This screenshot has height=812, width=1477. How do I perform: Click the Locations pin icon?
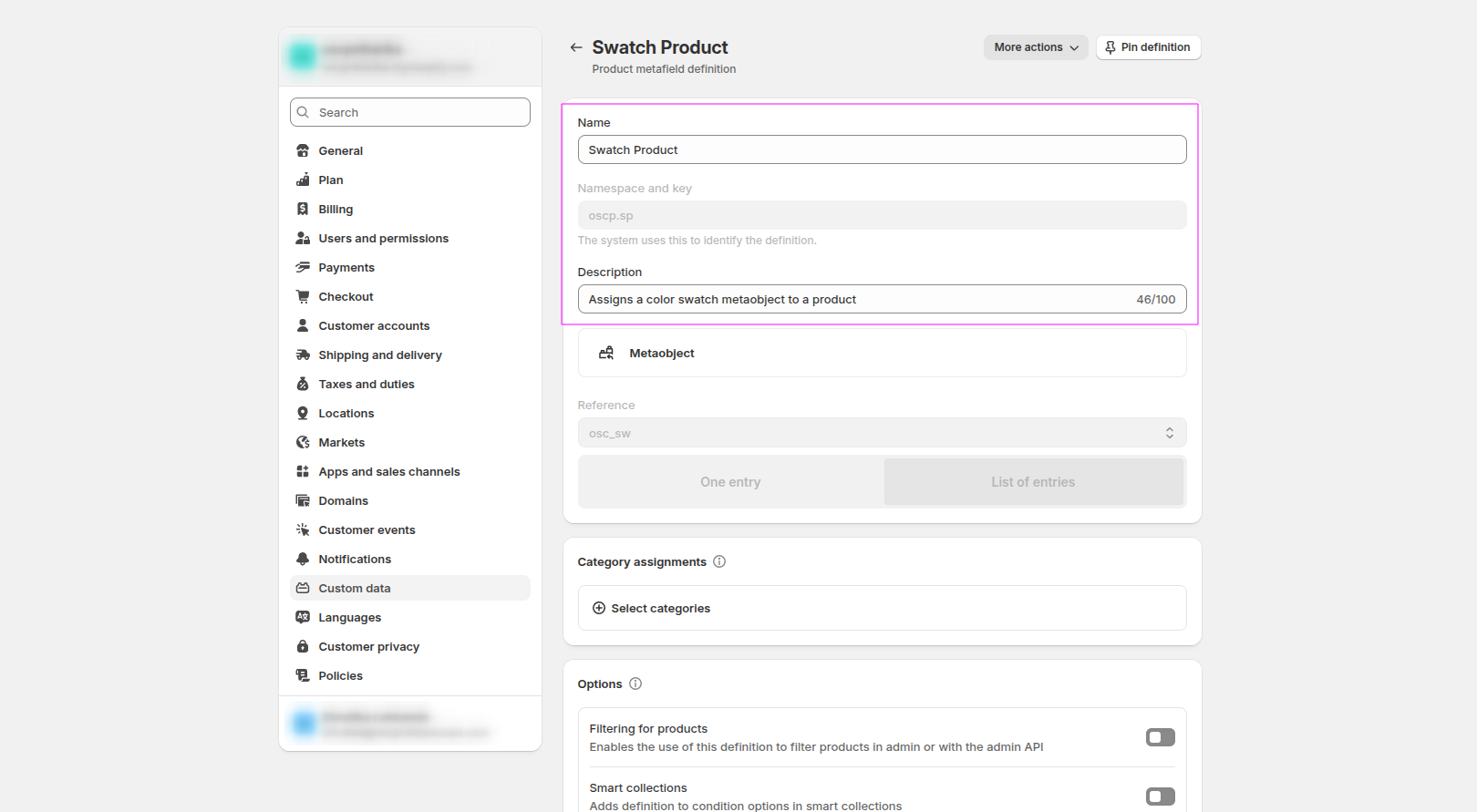(303, 413)
